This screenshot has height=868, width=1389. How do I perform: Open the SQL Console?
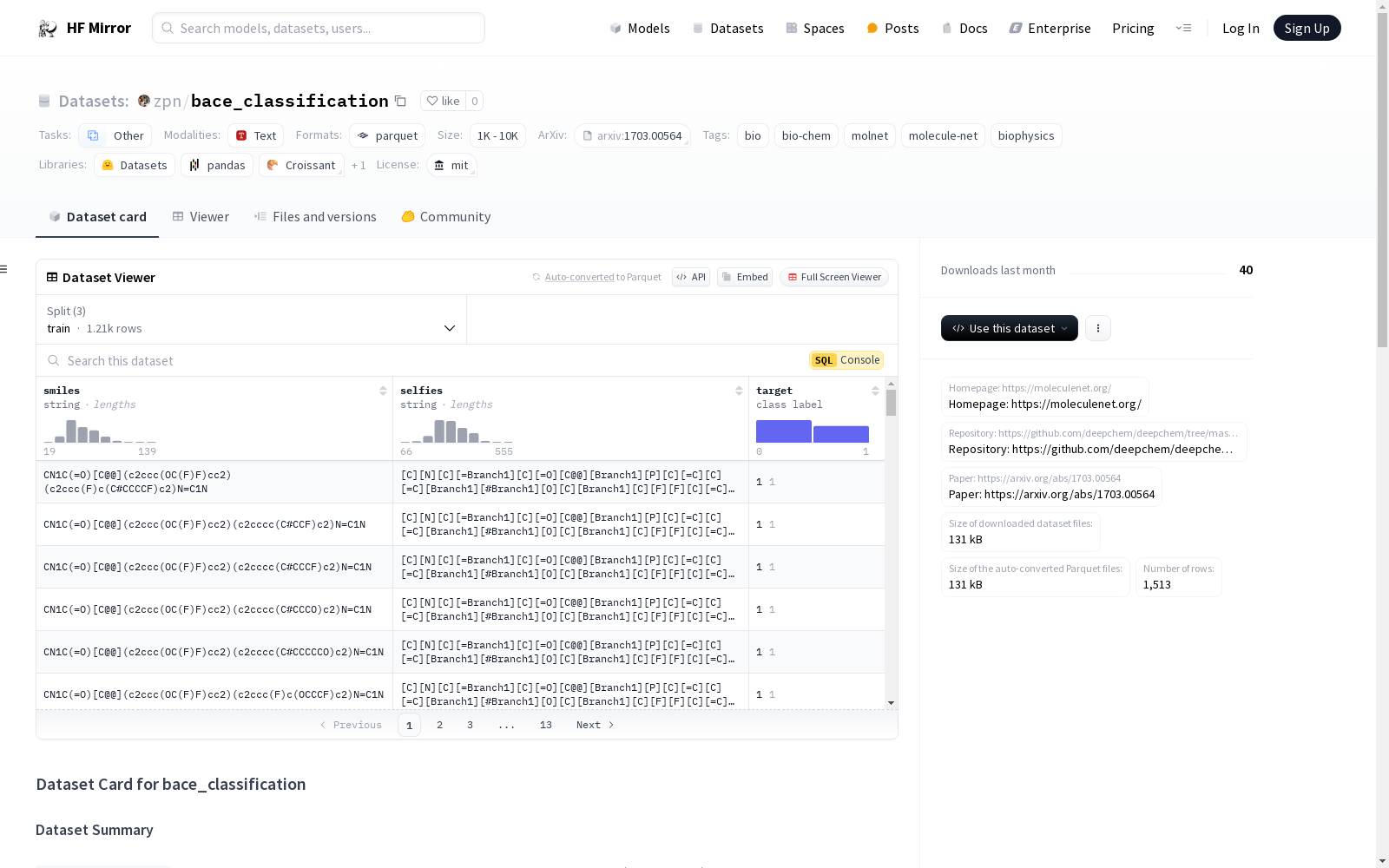pos(846,360)
